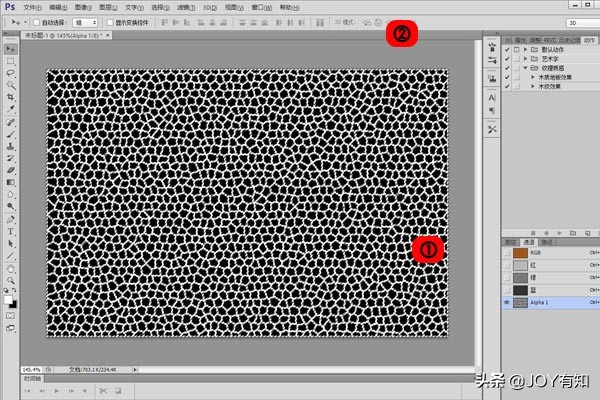Open the 3D workspace dropdown
This screenshot has height=400, width=600.
pos(578,21)
